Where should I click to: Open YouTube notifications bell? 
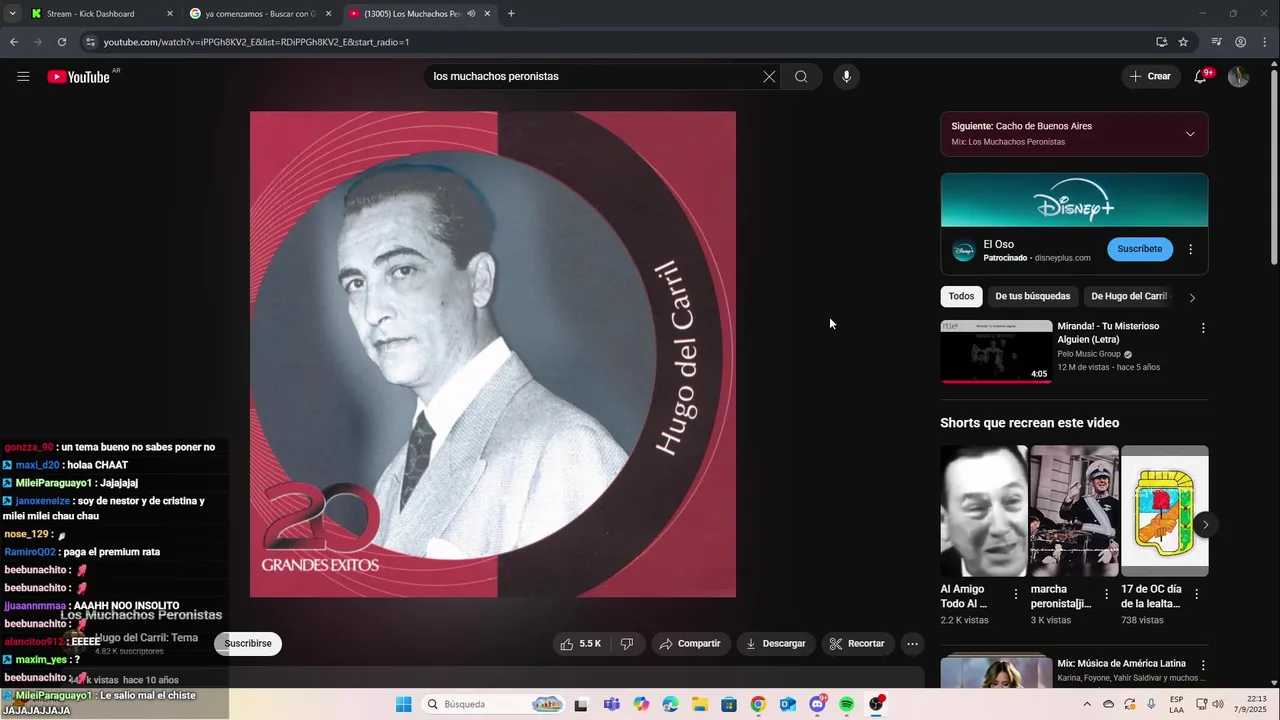click(1201, 77)
